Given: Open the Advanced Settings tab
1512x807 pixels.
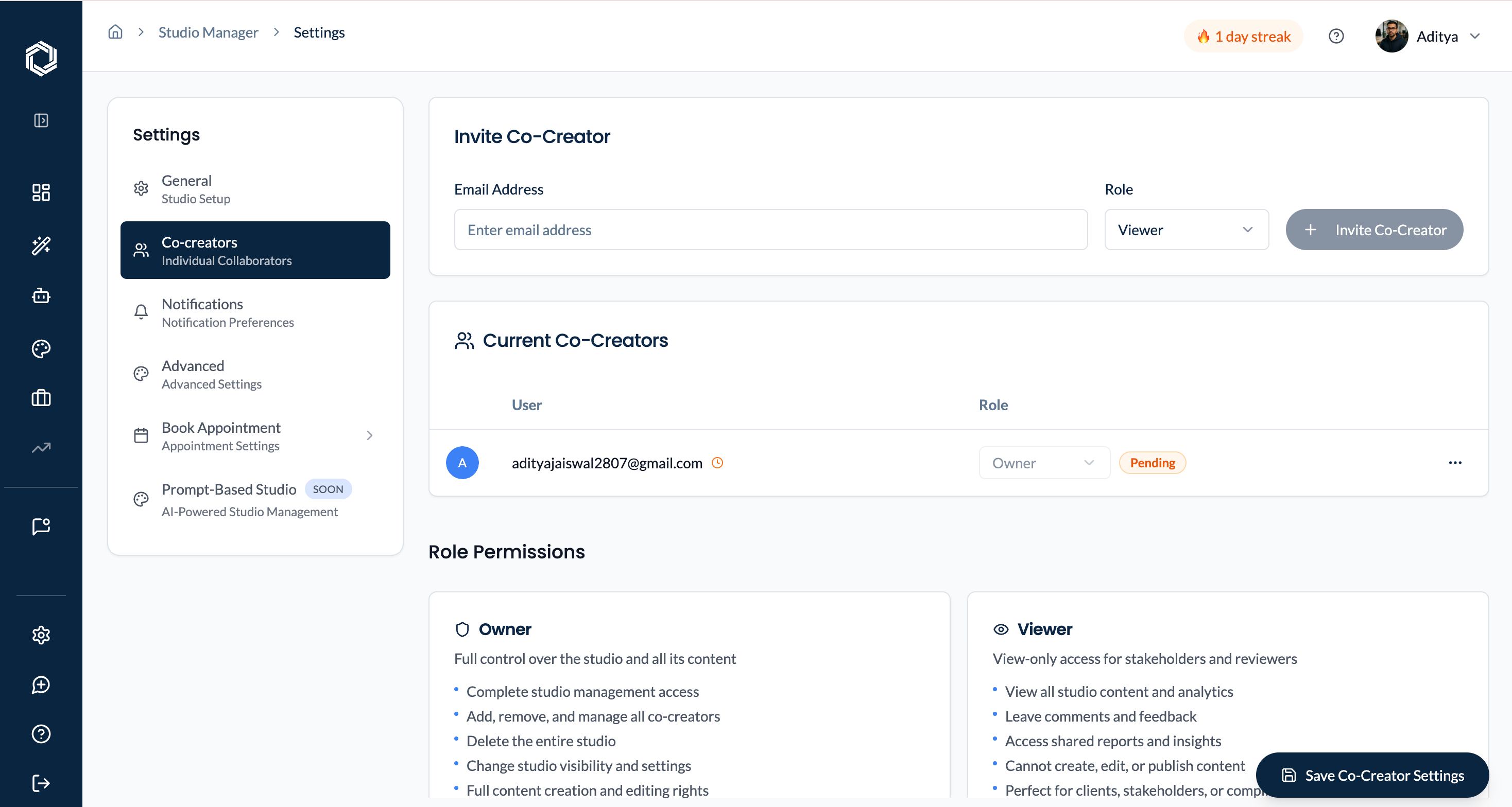Looking at the screenshot, I should pos(255,374).
